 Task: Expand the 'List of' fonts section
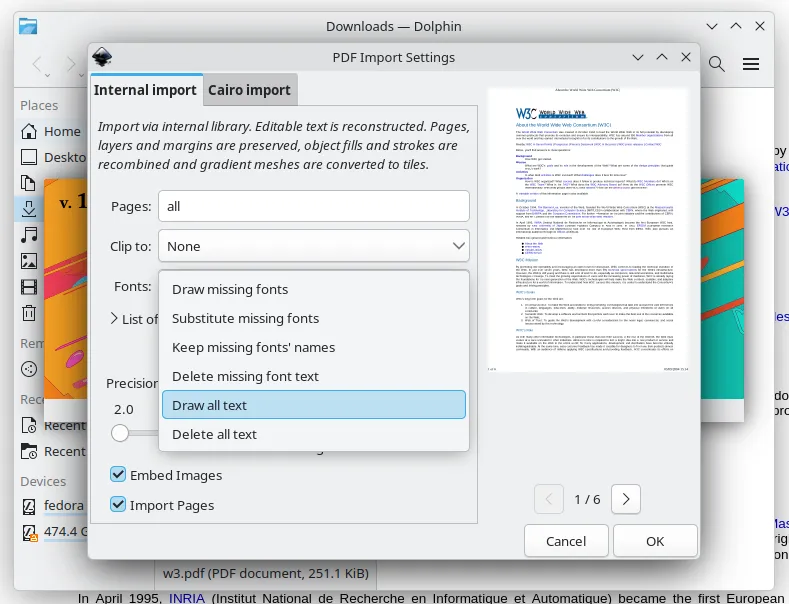[115, 319]
